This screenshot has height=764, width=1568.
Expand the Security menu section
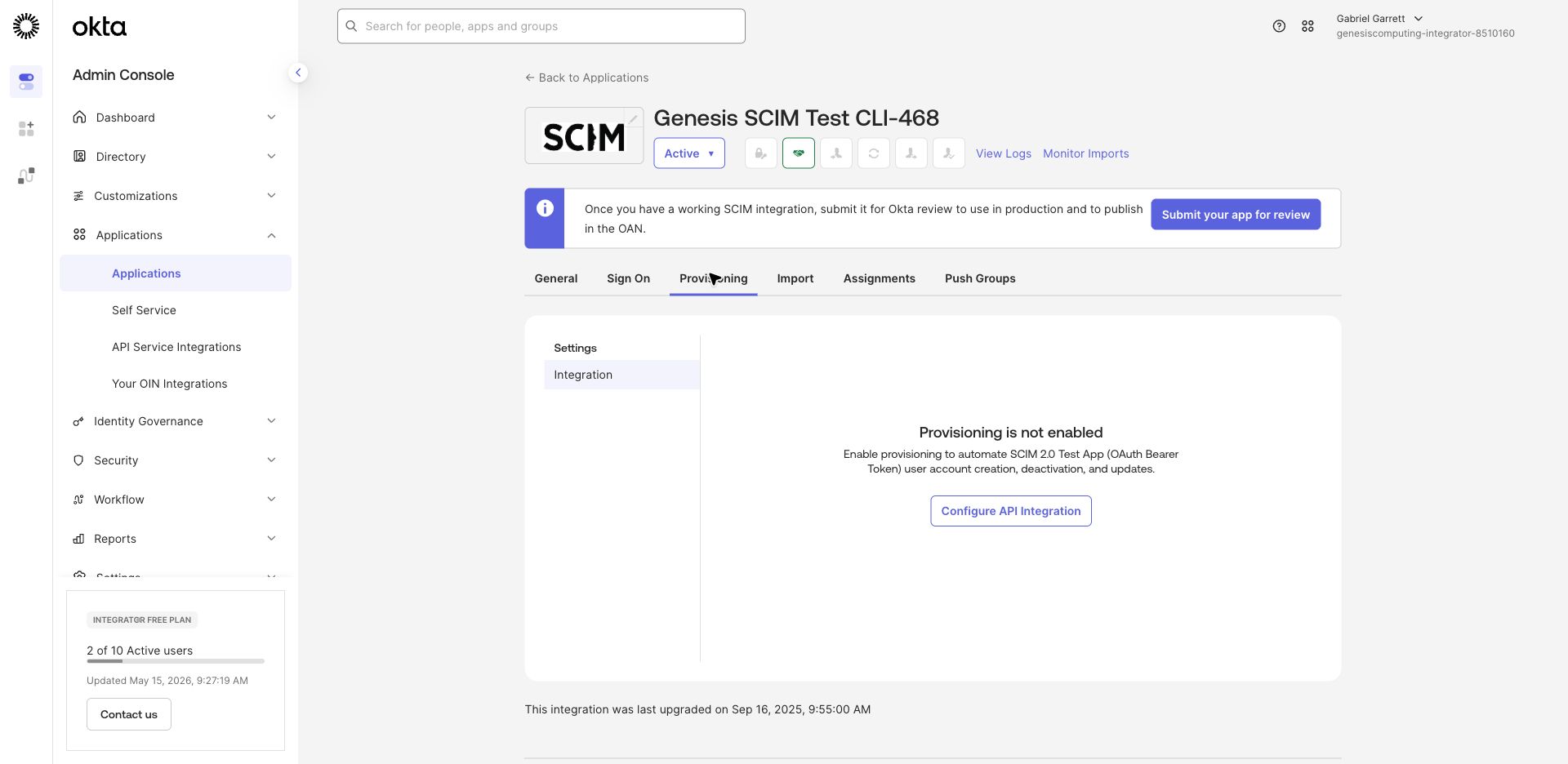pos(175,460)
